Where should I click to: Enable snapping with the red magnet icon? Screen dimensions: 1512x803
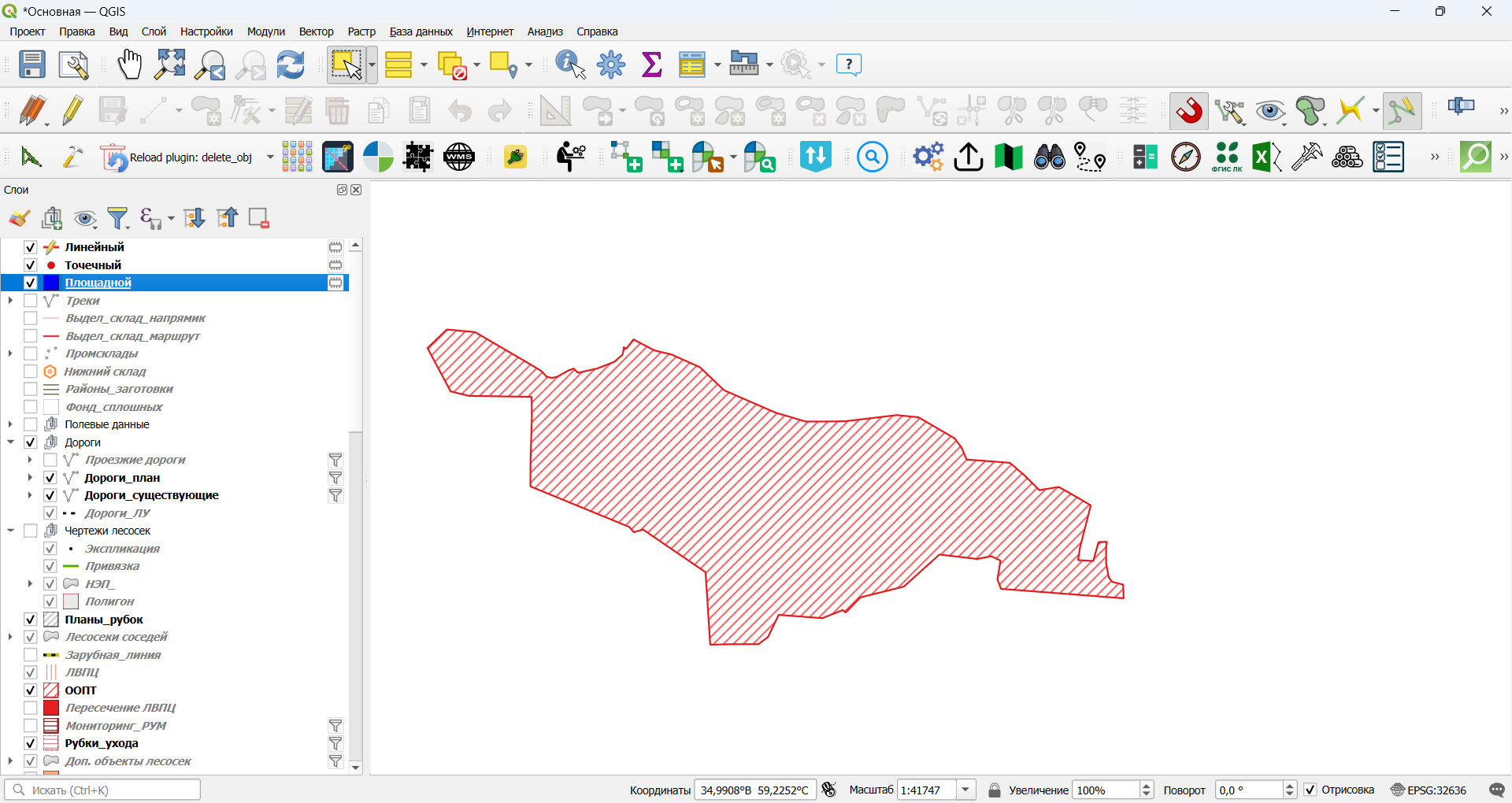(1189, 111)
